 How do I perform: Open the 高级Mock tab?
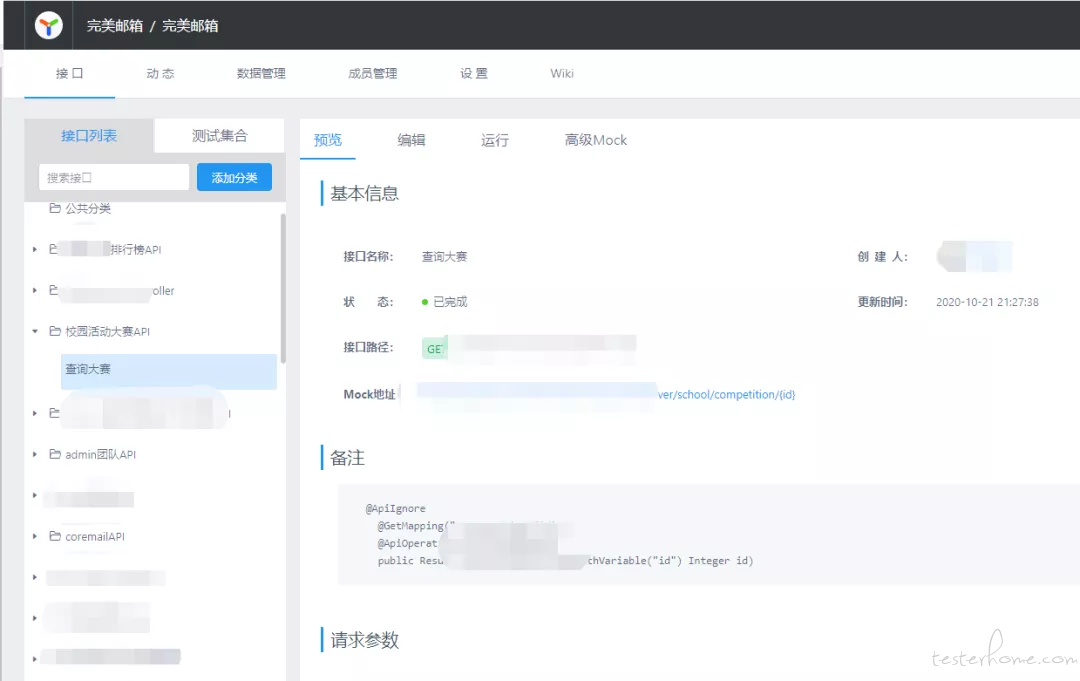(596, 140)
